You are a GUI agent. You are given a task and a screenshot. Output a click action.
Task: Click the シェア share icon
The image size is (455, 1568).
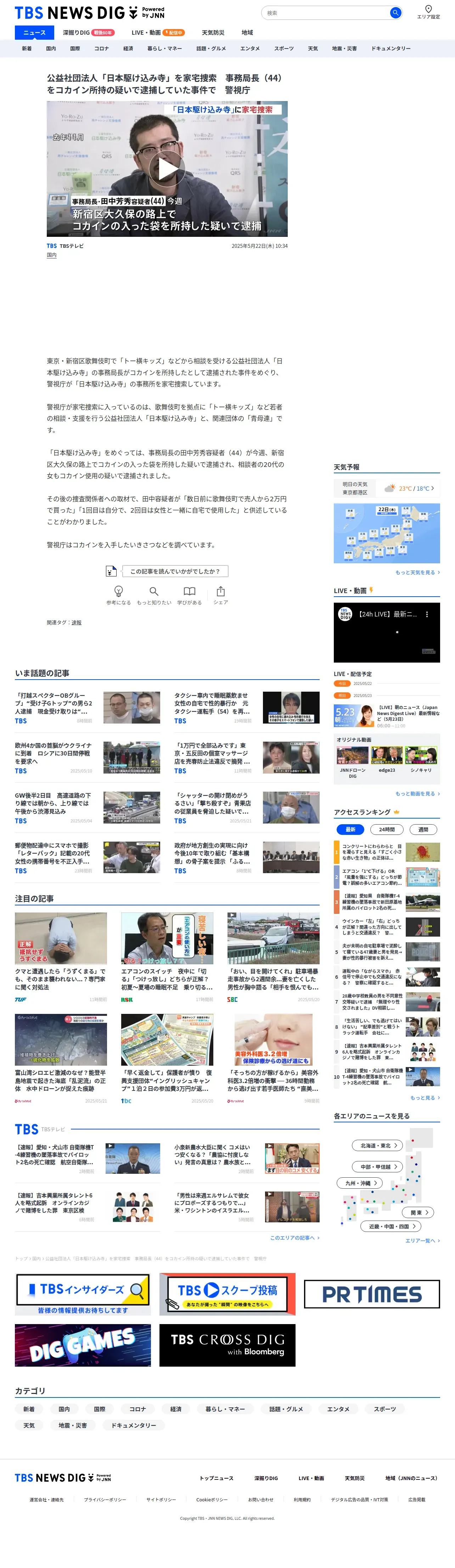pyautogui.click(x=221, y=591)
